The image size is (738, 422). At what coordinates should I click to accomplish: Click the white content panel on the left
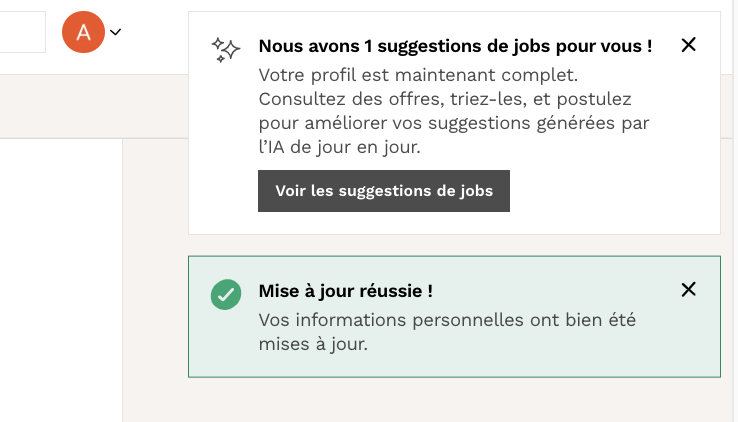pos(60,280)
